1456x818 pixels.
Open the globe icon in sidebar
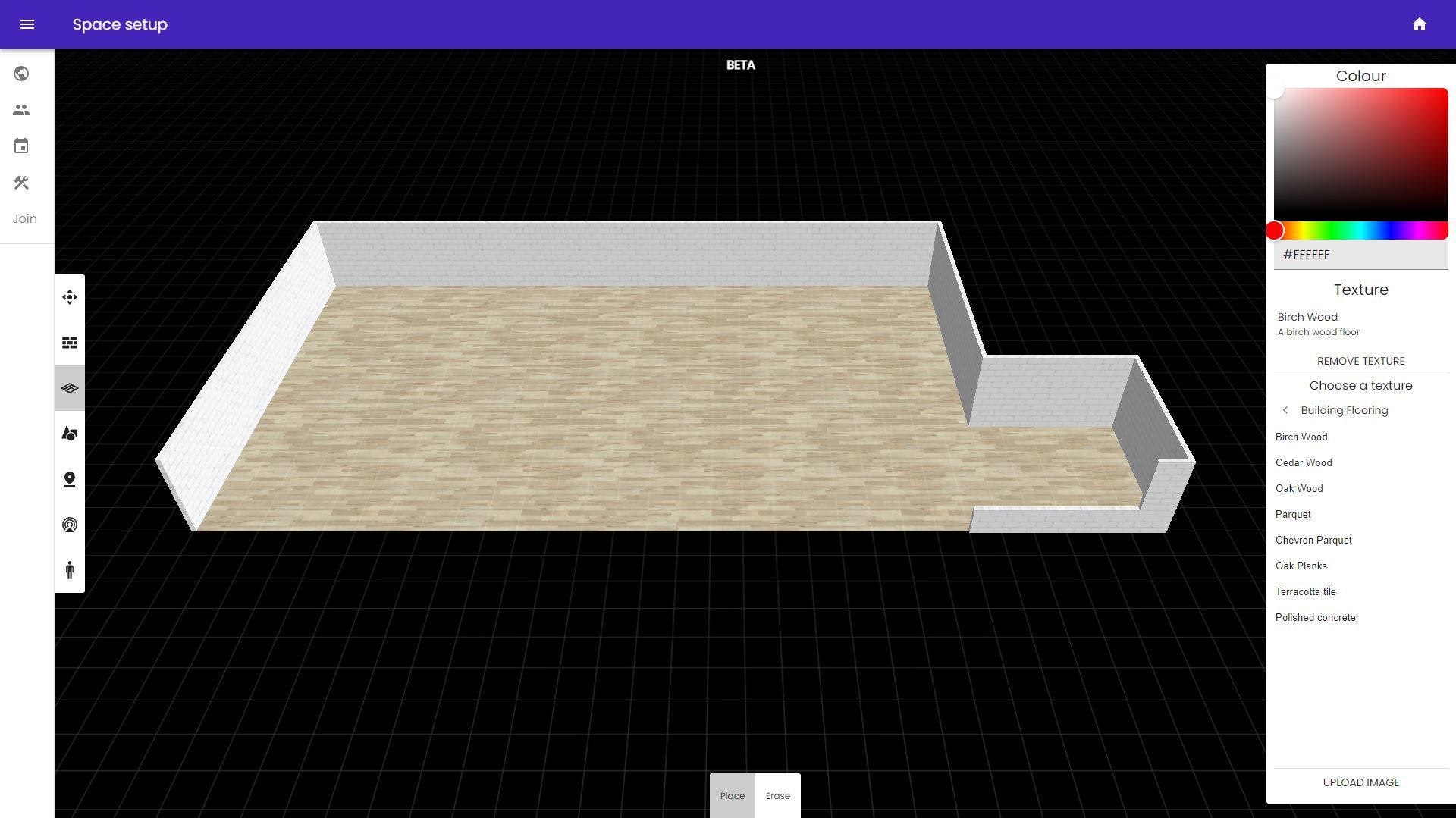tap(21, 74)
